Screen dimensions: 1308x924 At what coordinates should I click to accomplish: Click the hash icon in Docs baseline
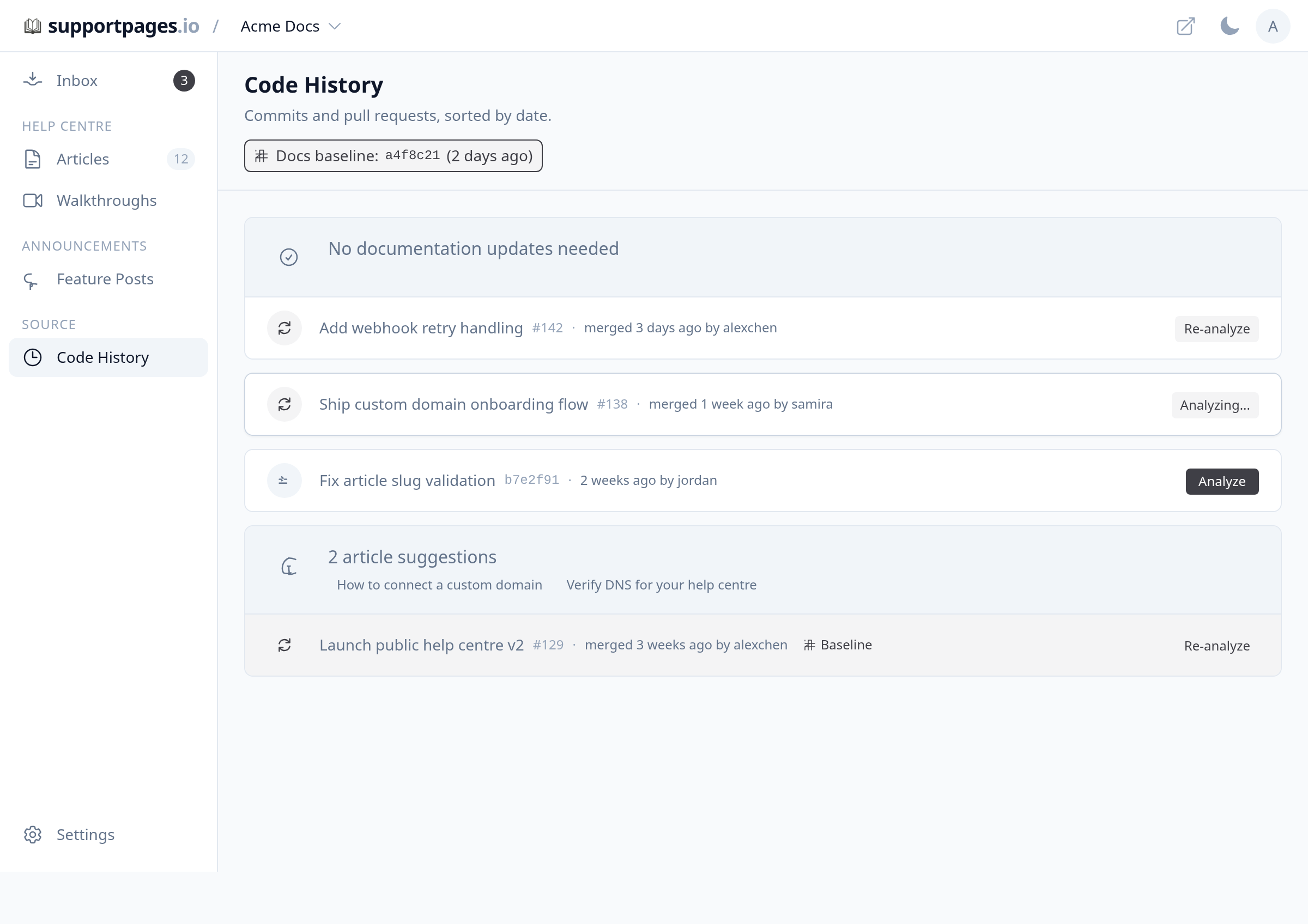(261, 156)
